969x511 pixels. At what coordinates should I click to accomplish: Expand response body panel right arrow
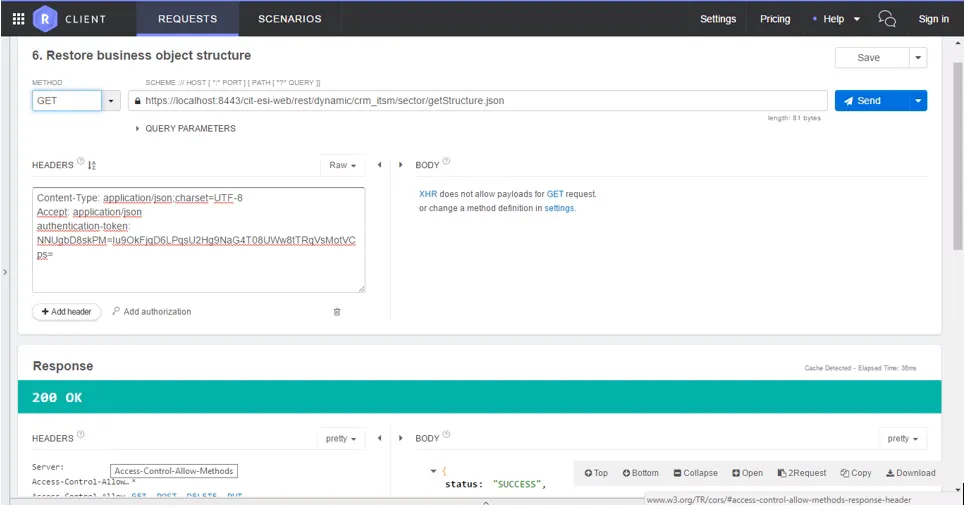(402, 440)
